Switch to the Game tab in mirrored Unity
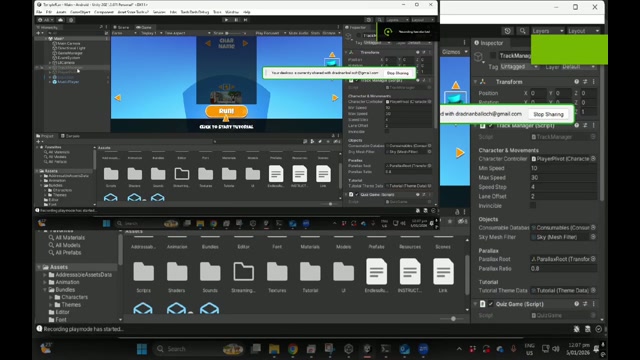 [x=144, y=27]
